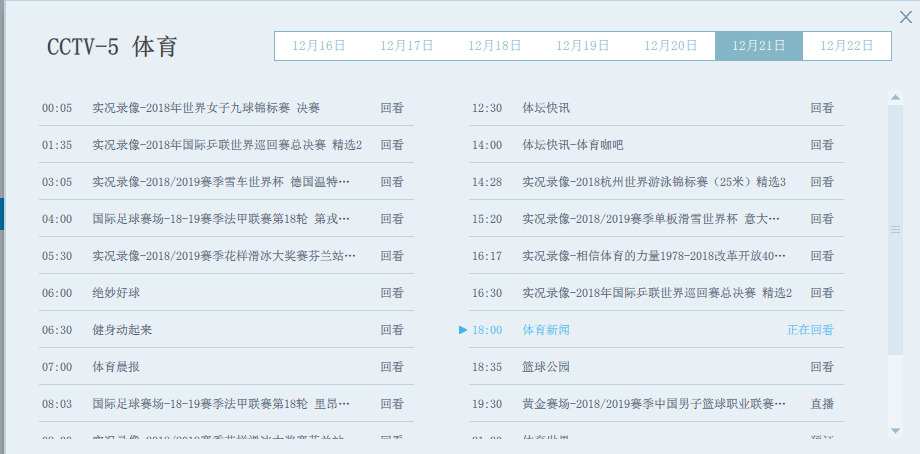This screenshot has width=920, height=454.
Task: Click 回看 for the 00:05 九球锦标赛 program
Action: [x=392, y=108]
